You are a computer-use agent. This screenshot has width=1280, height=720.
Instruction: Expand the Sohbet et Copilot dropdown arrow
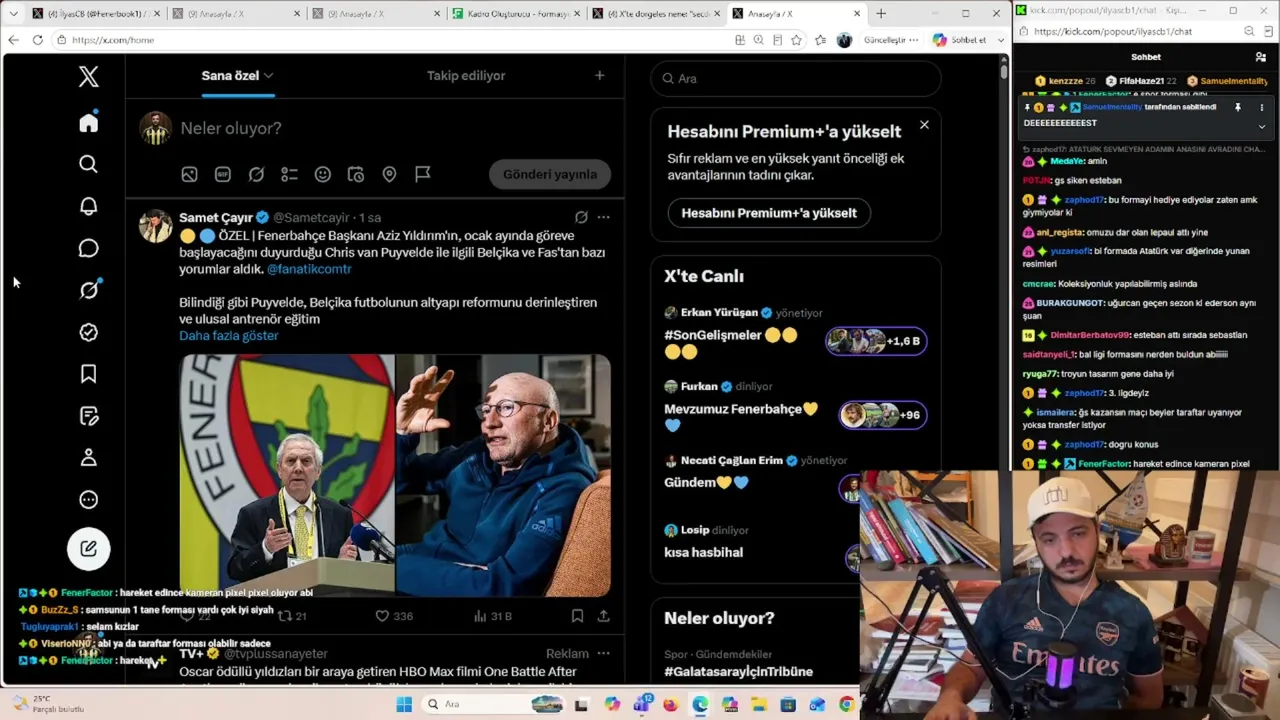(1000, 40)
